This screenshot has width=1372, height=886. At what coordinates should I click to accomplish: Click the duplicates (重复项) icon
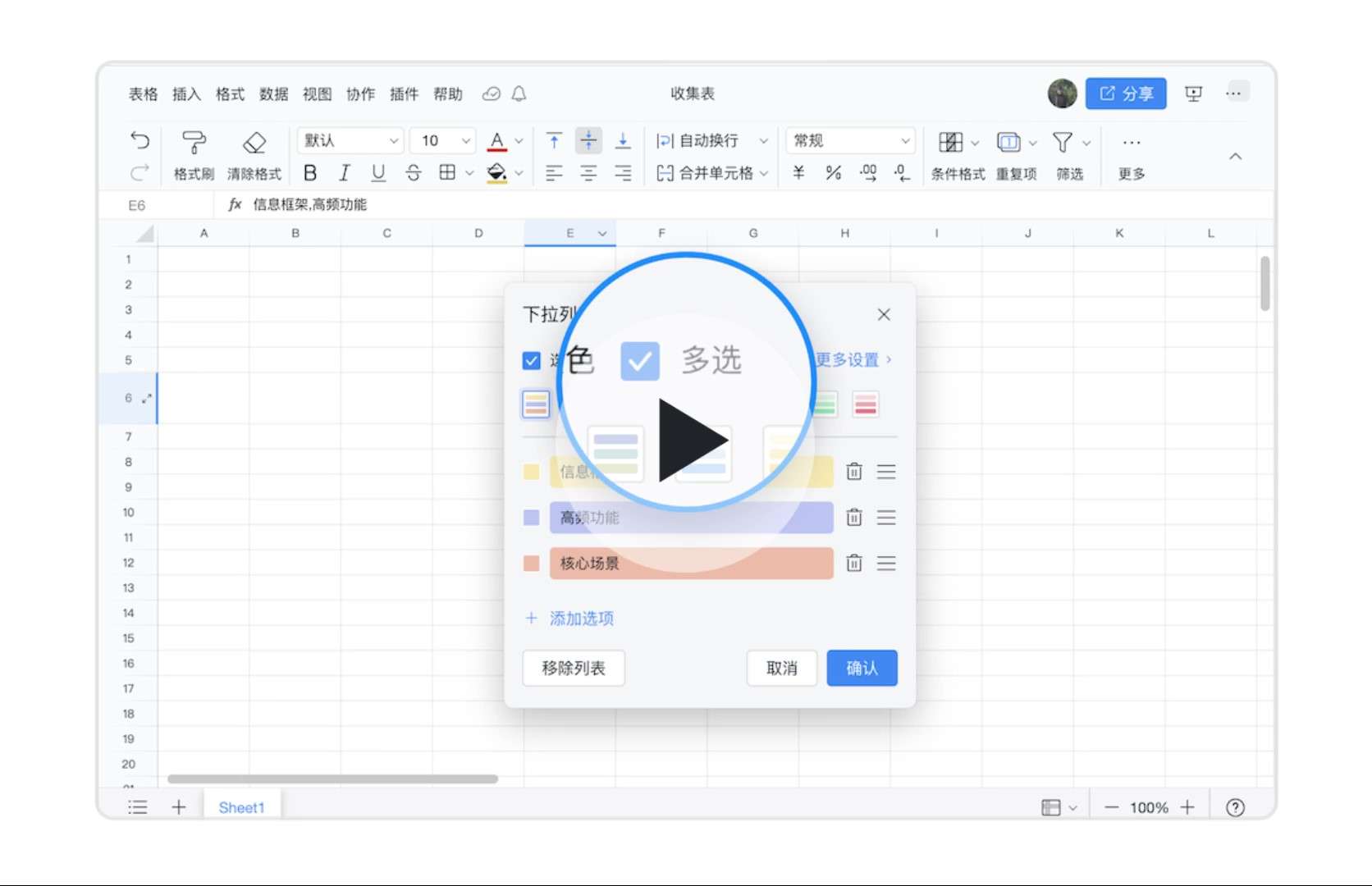click(1008, 143)
